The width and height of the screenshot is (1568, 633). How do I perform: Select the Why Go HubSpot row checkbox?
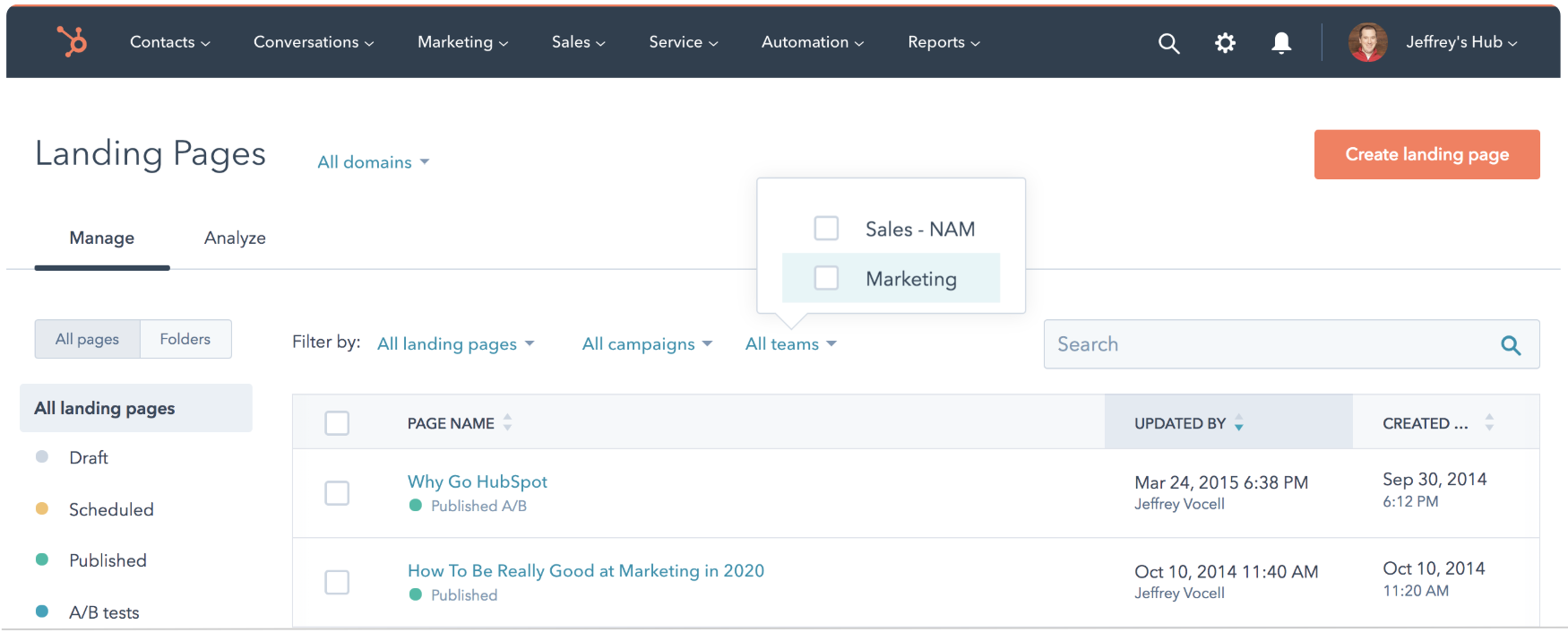coord(337,493)
